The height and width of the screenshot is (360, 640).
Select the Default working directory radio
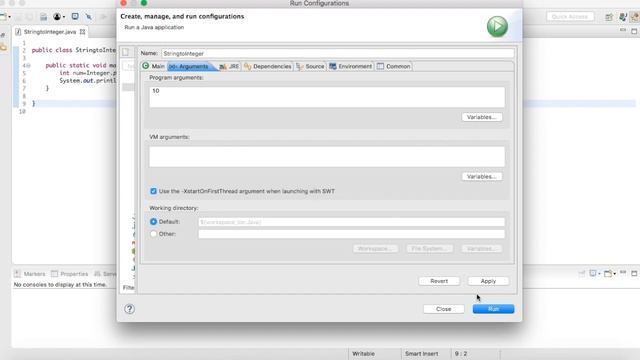tap(153, 222)
